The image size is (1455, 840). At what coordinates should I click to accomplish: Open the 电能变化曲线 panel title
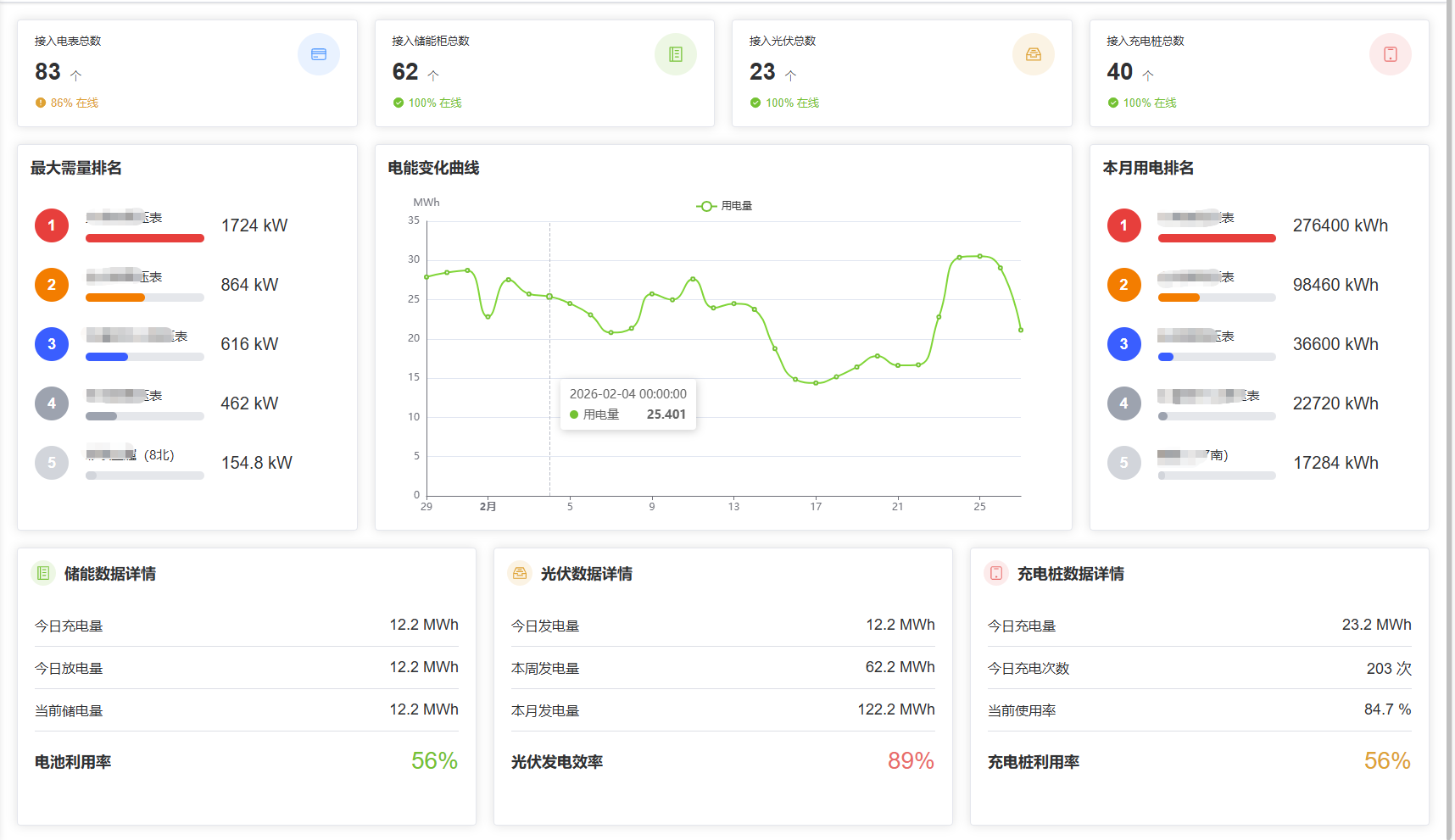432,168
